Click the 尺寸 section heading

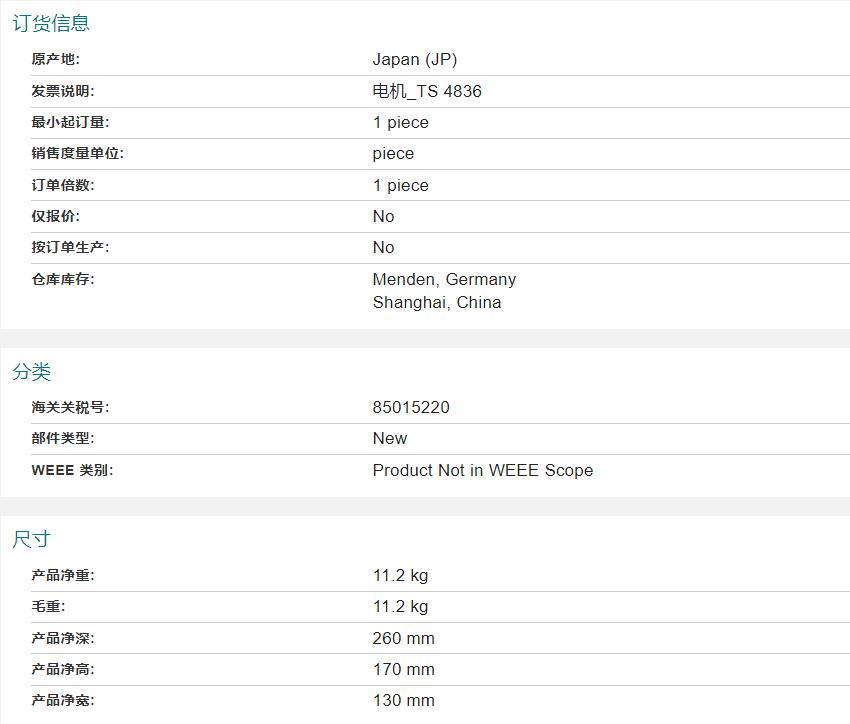(x=32, y=539)
